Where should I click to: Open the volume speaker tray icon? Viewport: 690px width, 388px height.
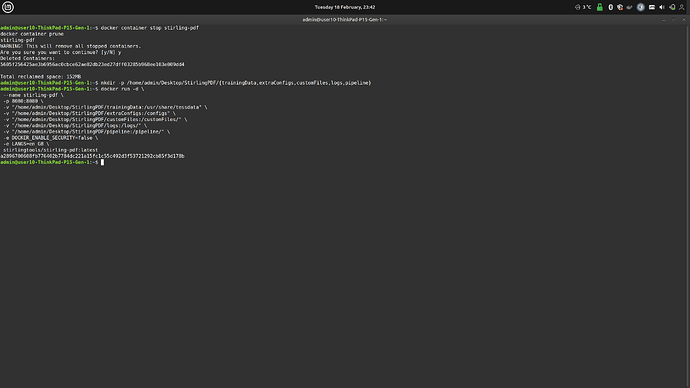[662, 7]
